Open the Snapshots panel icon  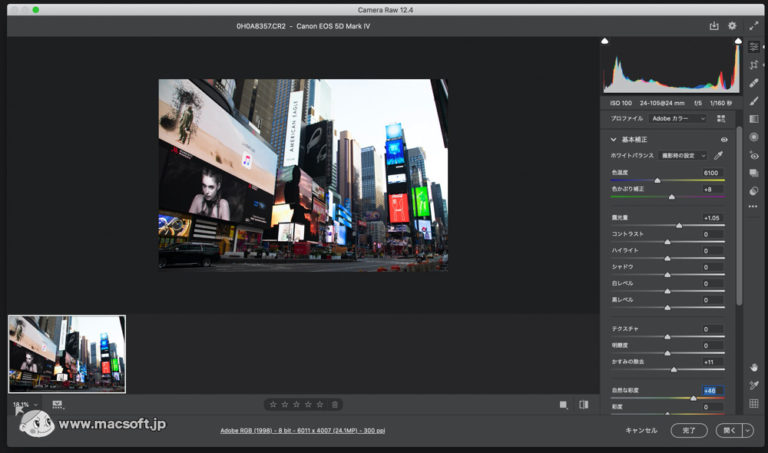pos(754,173)
